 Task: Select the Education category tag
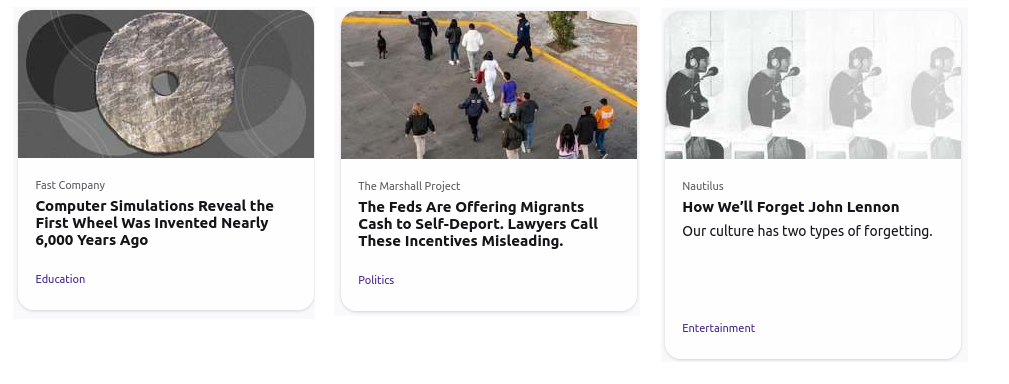click(60, 279)
